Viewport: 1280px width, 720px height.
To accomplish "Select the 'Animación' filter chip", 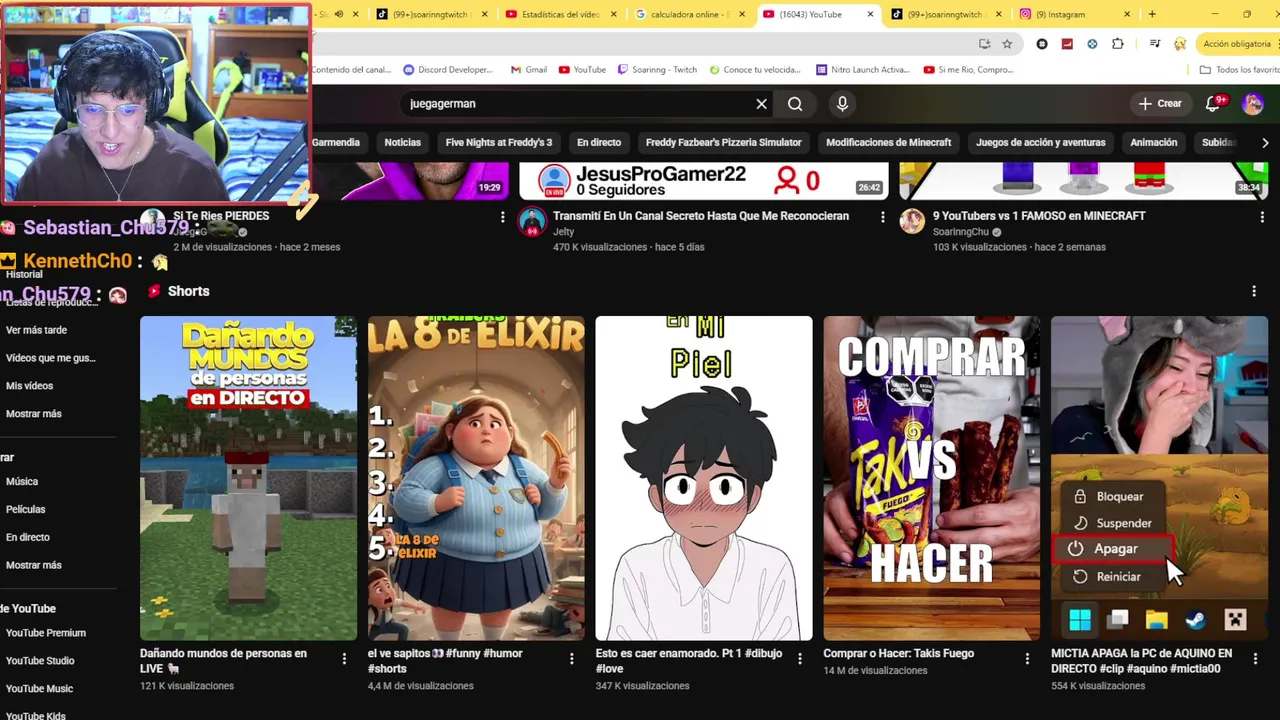I will point(1154,142).
